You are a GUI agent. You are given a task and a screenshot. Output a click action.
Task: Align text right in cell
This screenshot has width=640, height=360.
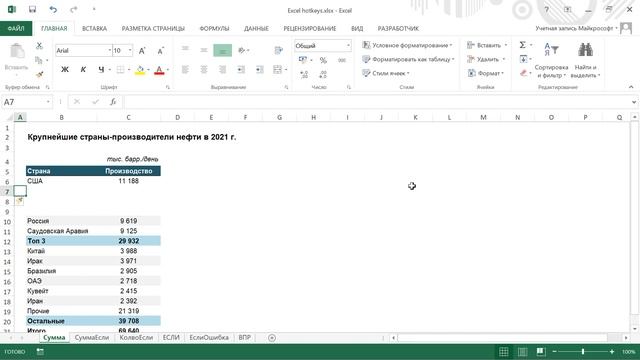coord(222,70)
